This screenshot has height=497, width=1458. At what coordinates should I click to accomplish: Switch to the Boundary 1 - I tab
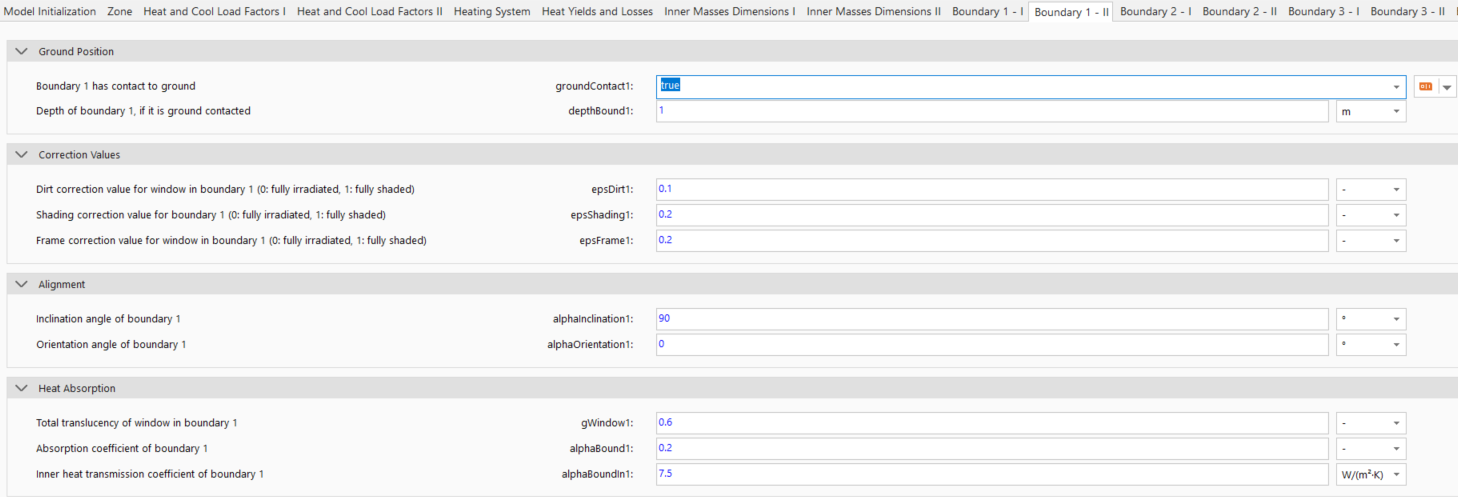point(987,12)
